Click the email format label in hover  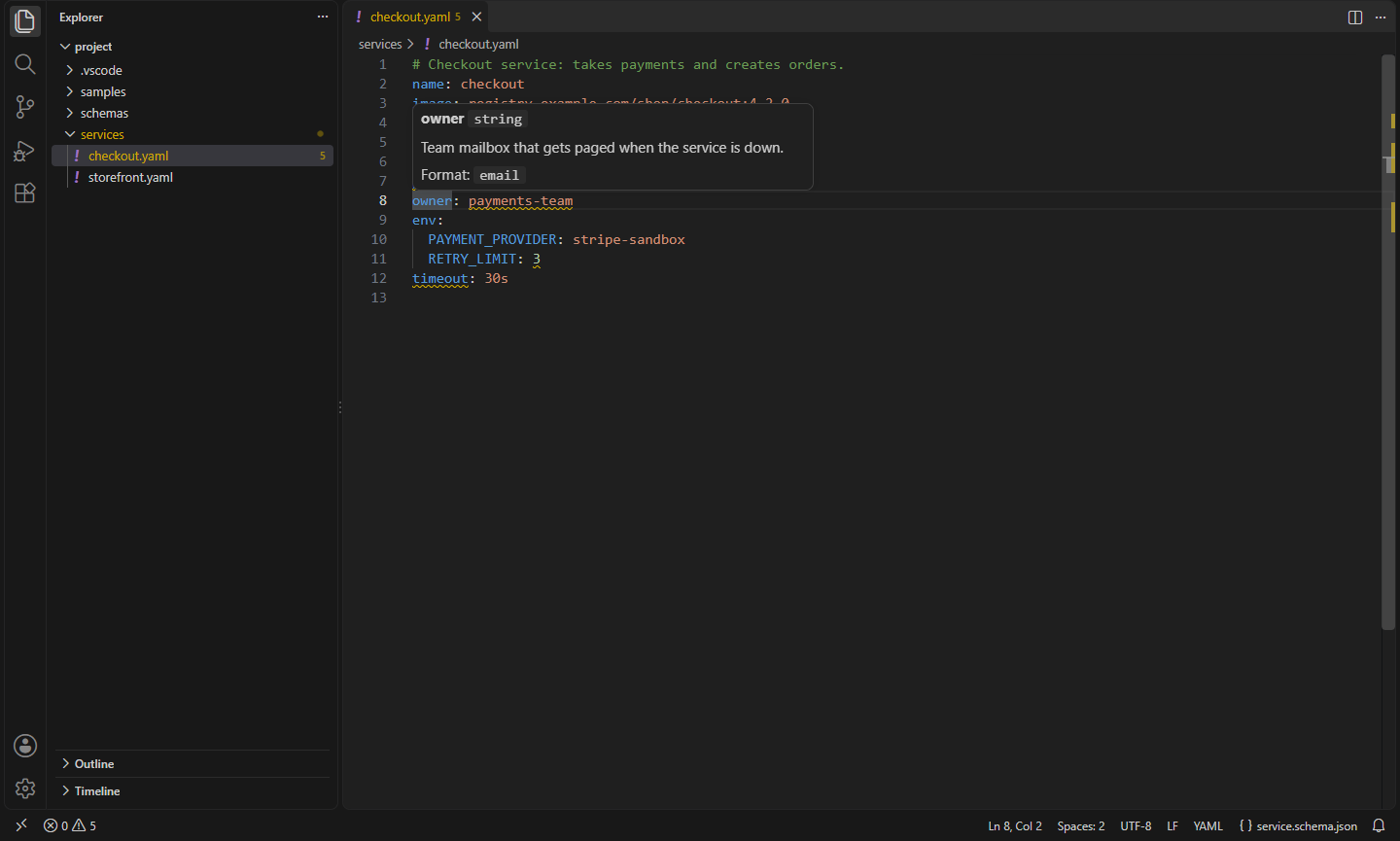pyautogui.click(x=499, y=175)
